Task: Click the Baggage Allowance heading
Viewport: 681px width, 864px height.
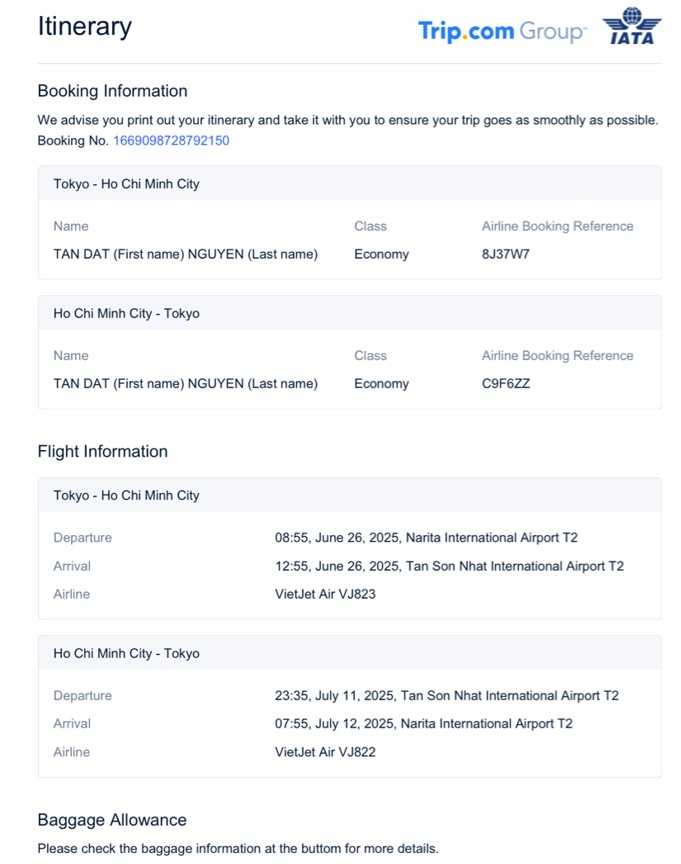Action: point(112,820)
